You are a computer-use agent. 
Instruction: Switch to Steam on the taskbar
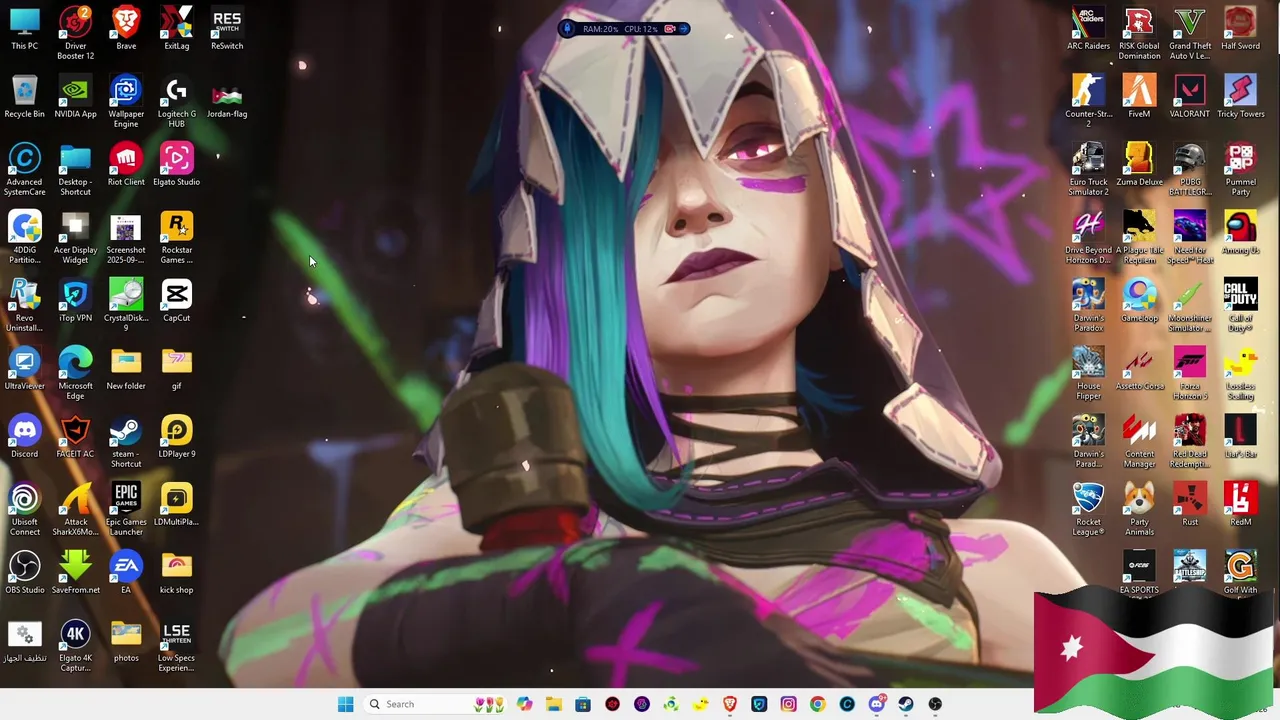tap(906, 704)
